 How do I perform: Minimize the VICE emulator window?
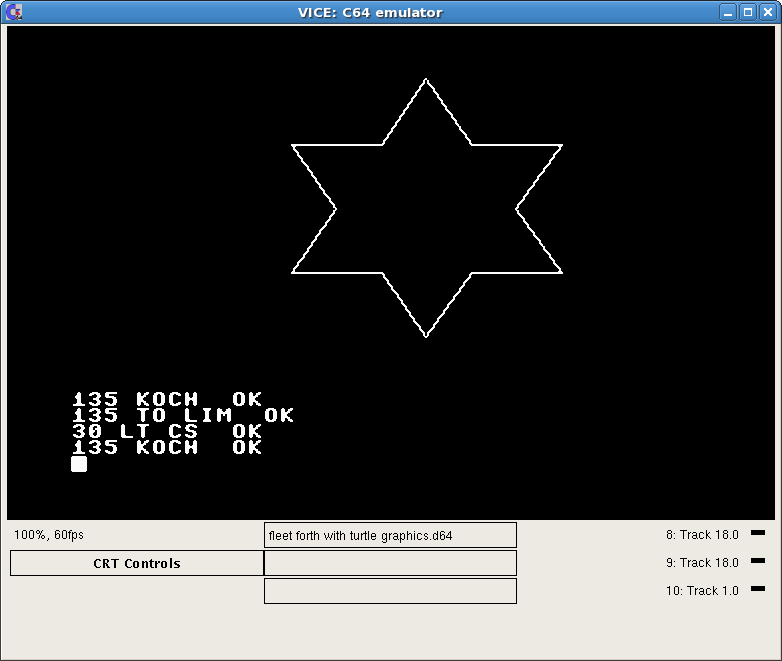[x=729, y=12]
